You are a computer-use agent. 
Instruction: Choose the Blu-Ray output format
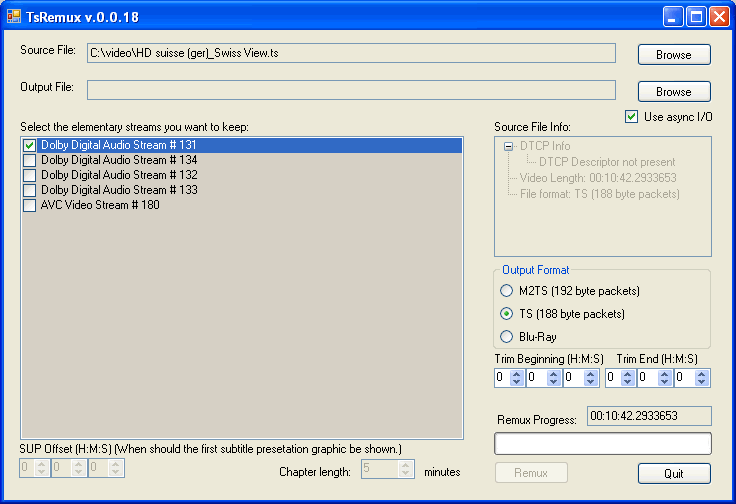tap(506, 337)
